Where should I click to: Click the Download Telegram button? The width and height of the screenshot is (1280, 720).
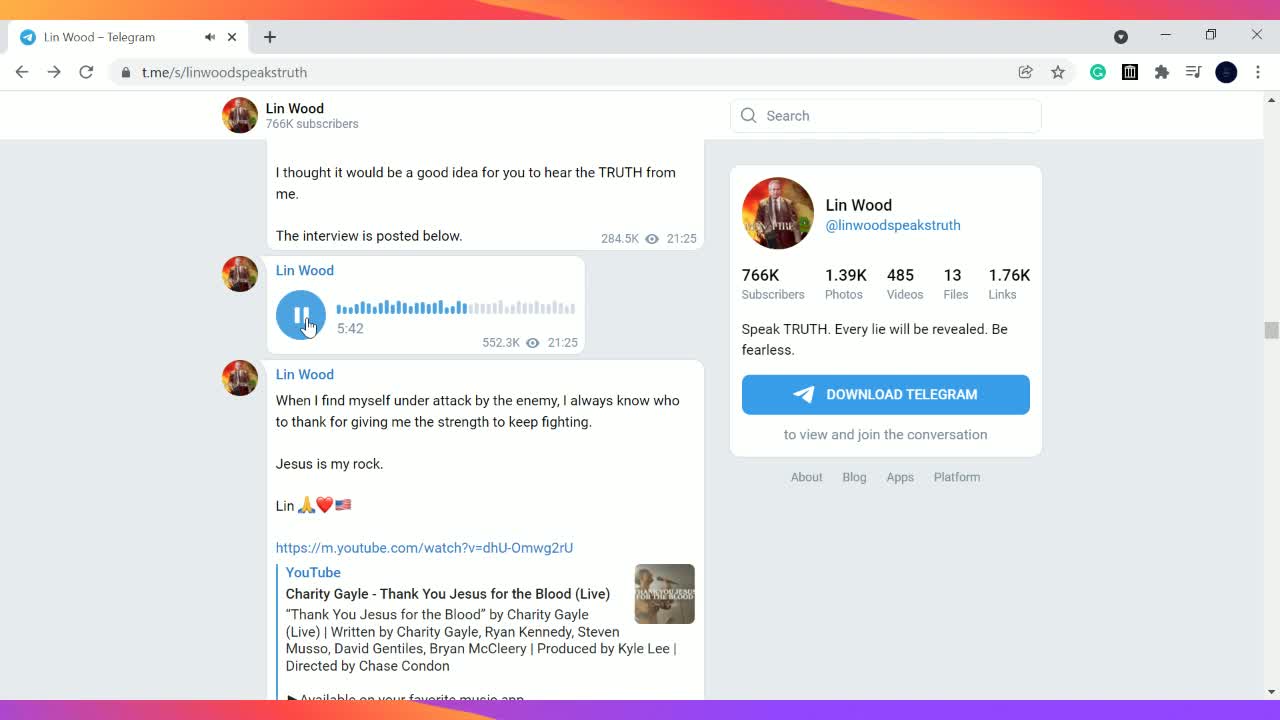[886, 395]
